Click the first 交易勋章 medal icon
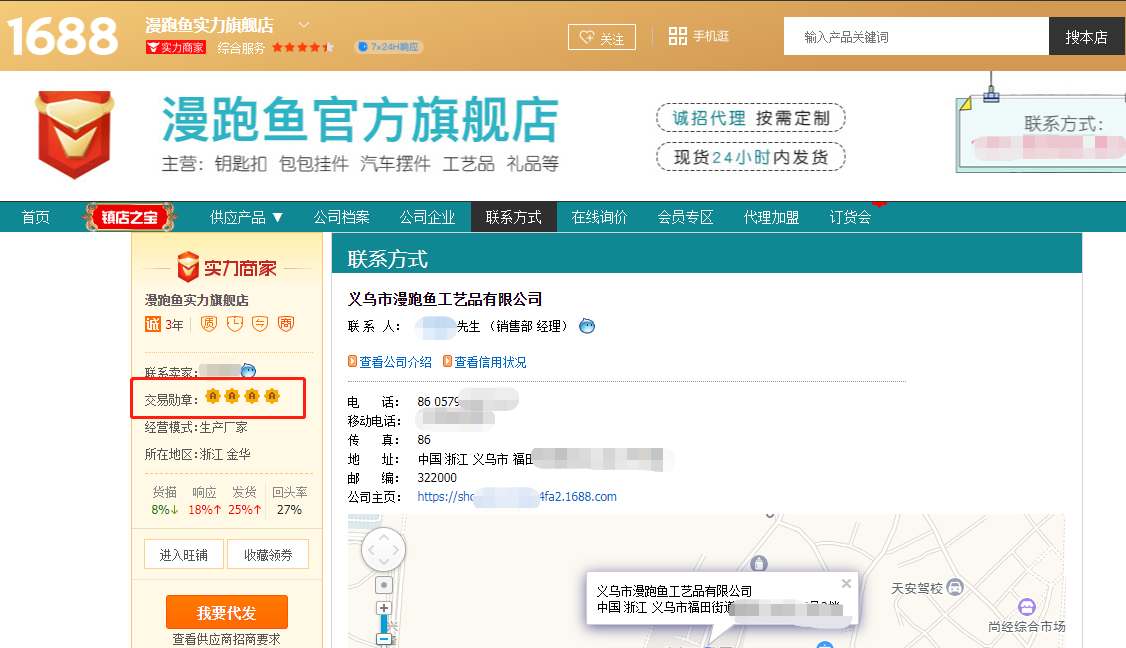Screen dimensions: 1126x648 pyautogui.click(x=213, y=396)
